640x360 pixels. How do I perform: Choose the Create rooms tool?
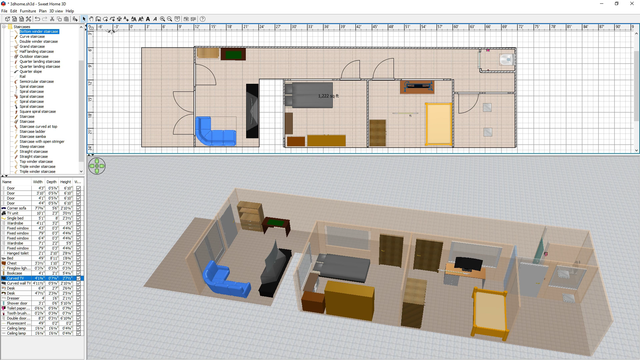tap(105, 19)
